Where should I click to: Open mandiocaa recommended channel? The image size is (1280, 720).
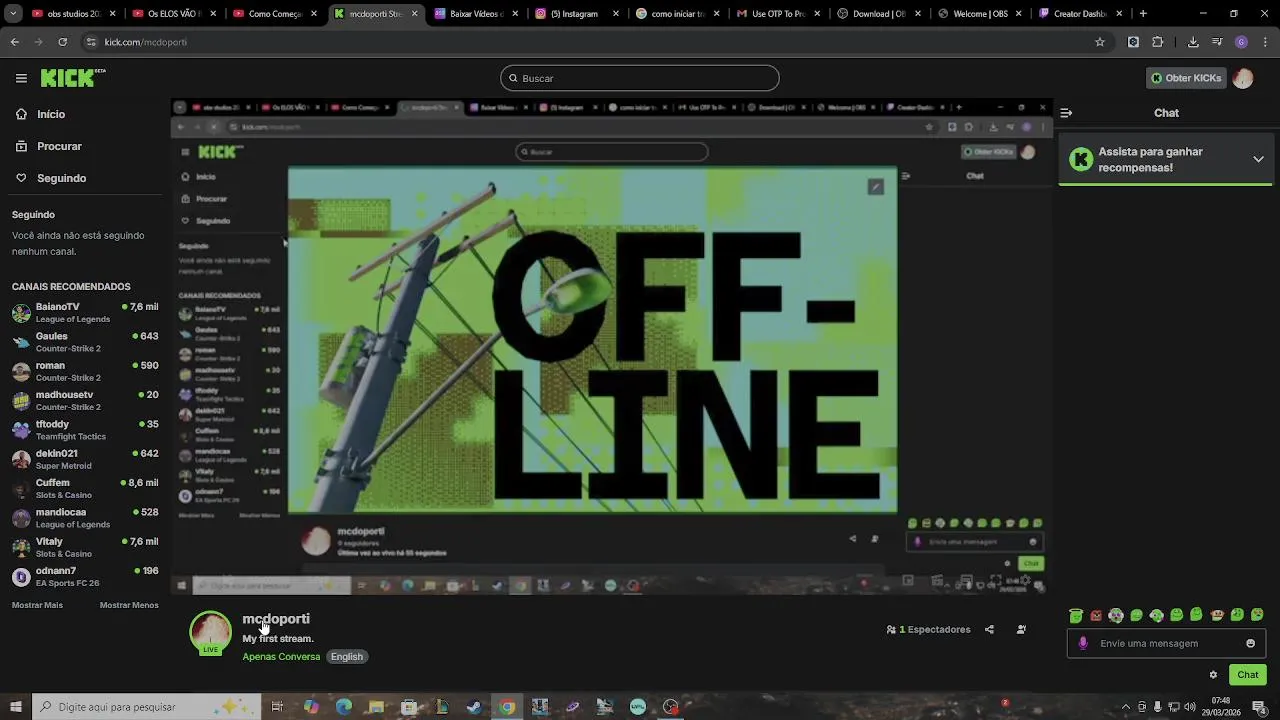coord(84,517)
